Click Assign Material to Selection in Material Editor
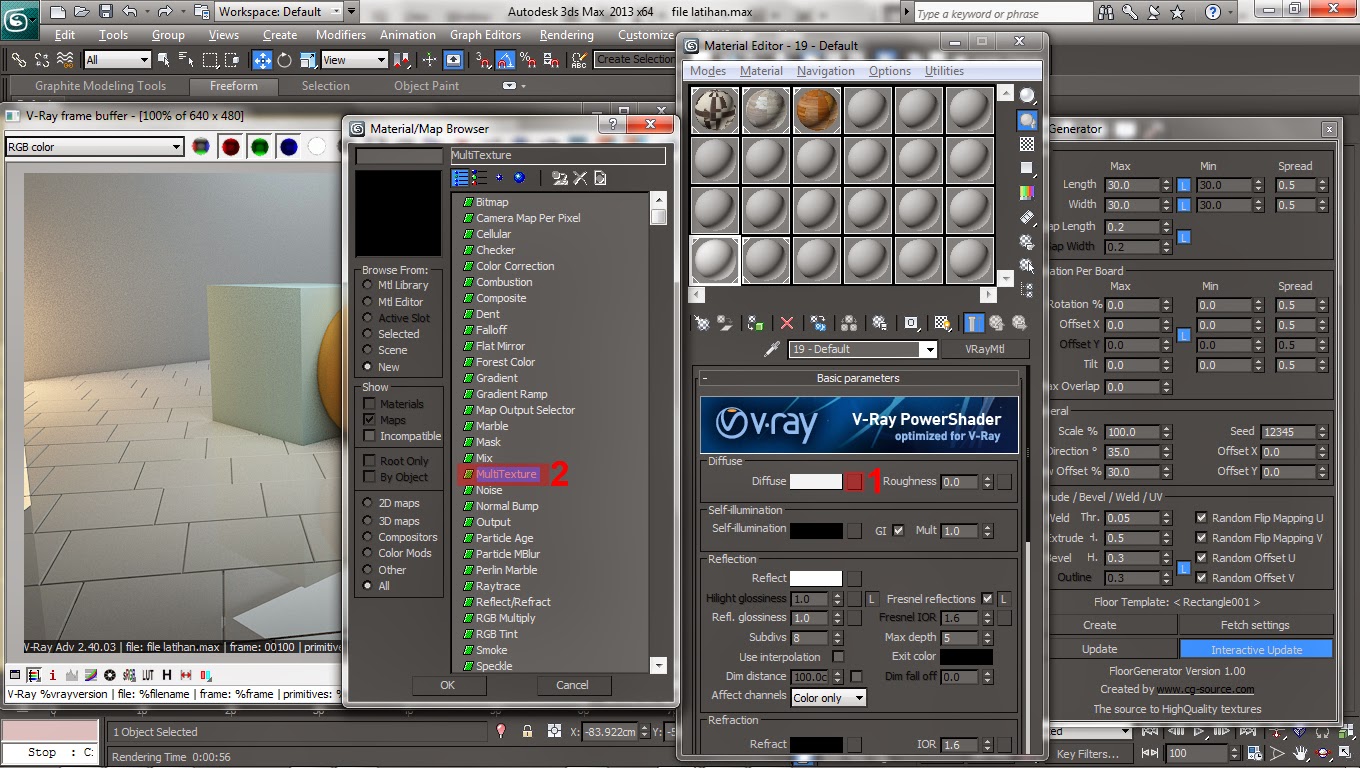 (753, 323)
